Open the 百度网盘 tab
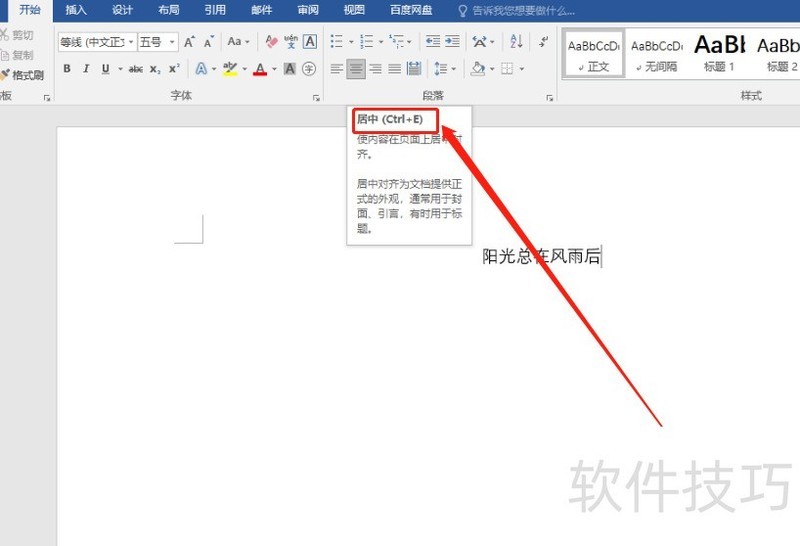Screen dimensions: 800x546 pos(411,10)
